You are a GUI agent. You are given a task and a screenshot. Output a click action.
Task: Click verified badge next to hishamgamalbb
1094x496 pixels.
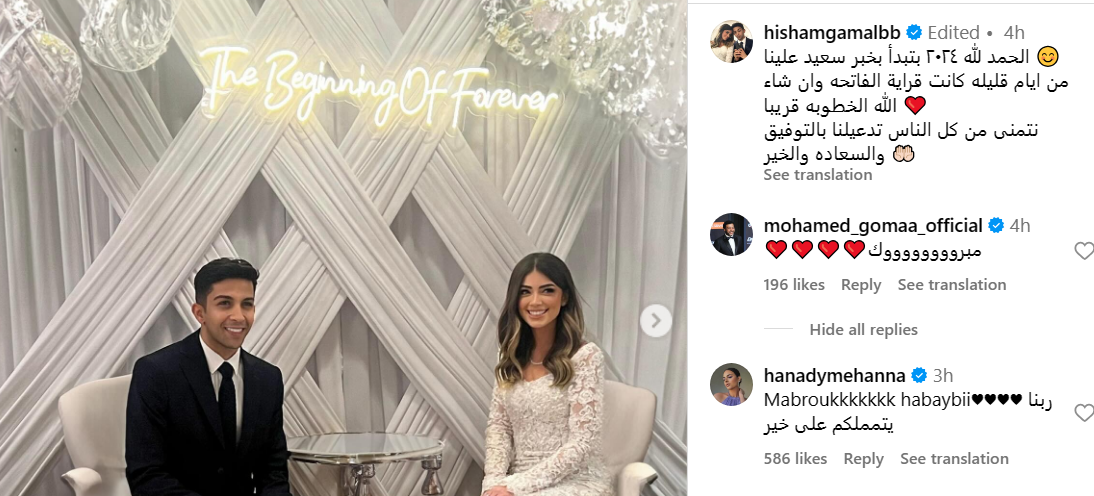(x=914, y=32)
